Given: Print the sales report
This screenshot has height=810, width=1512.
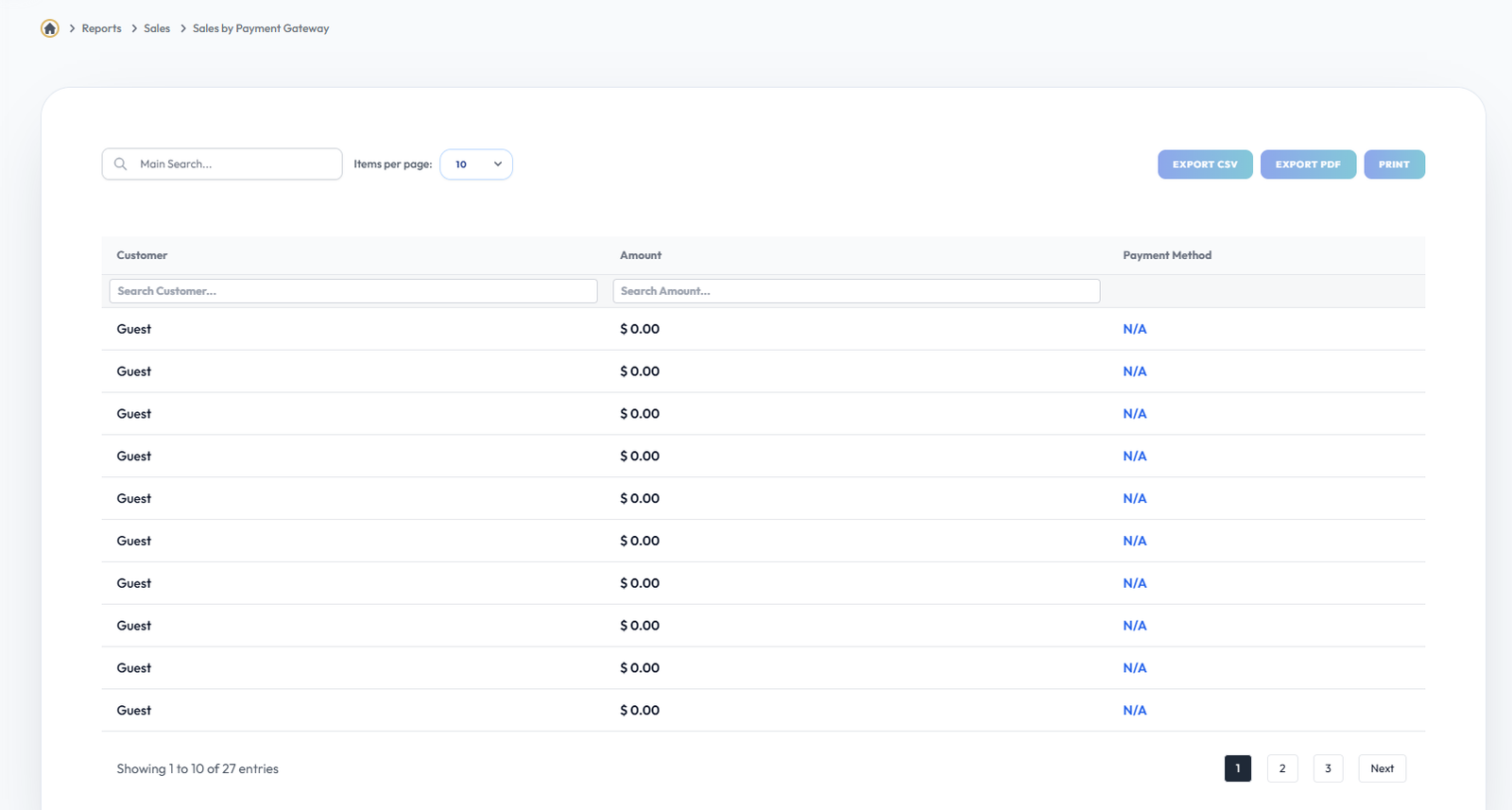Looking at the screenshot, I should click(x=1394, y=164).
